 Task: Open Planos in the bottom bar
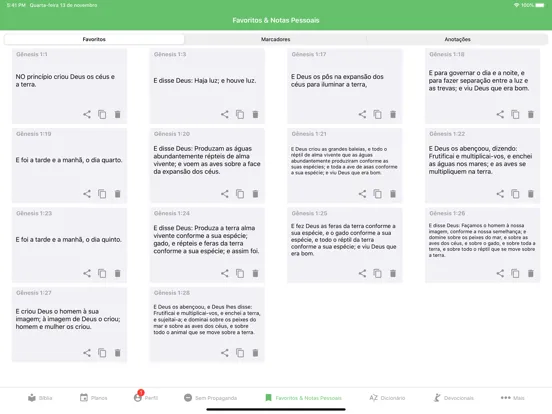(93, 398)
